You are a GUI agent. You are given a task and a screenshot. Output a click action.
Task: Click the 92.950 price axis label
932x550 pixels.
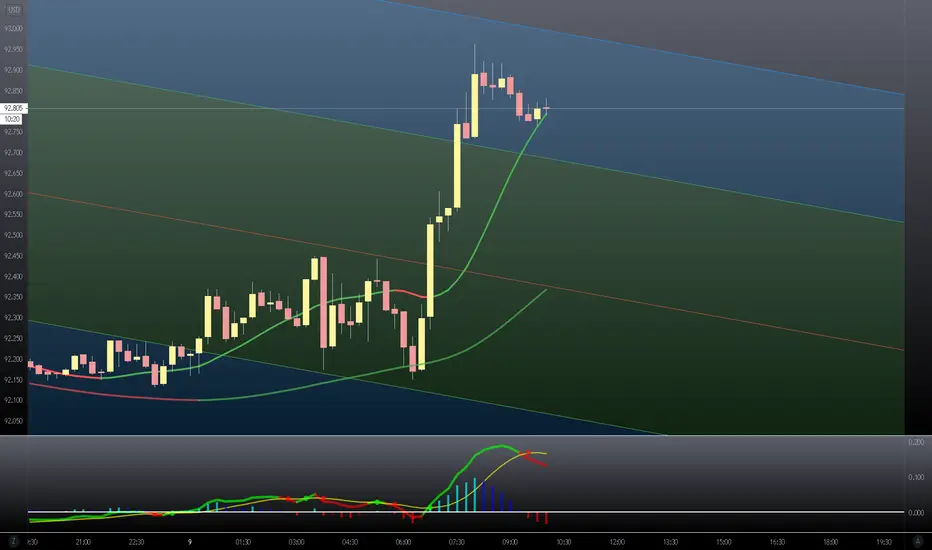[x=13, y=49]
